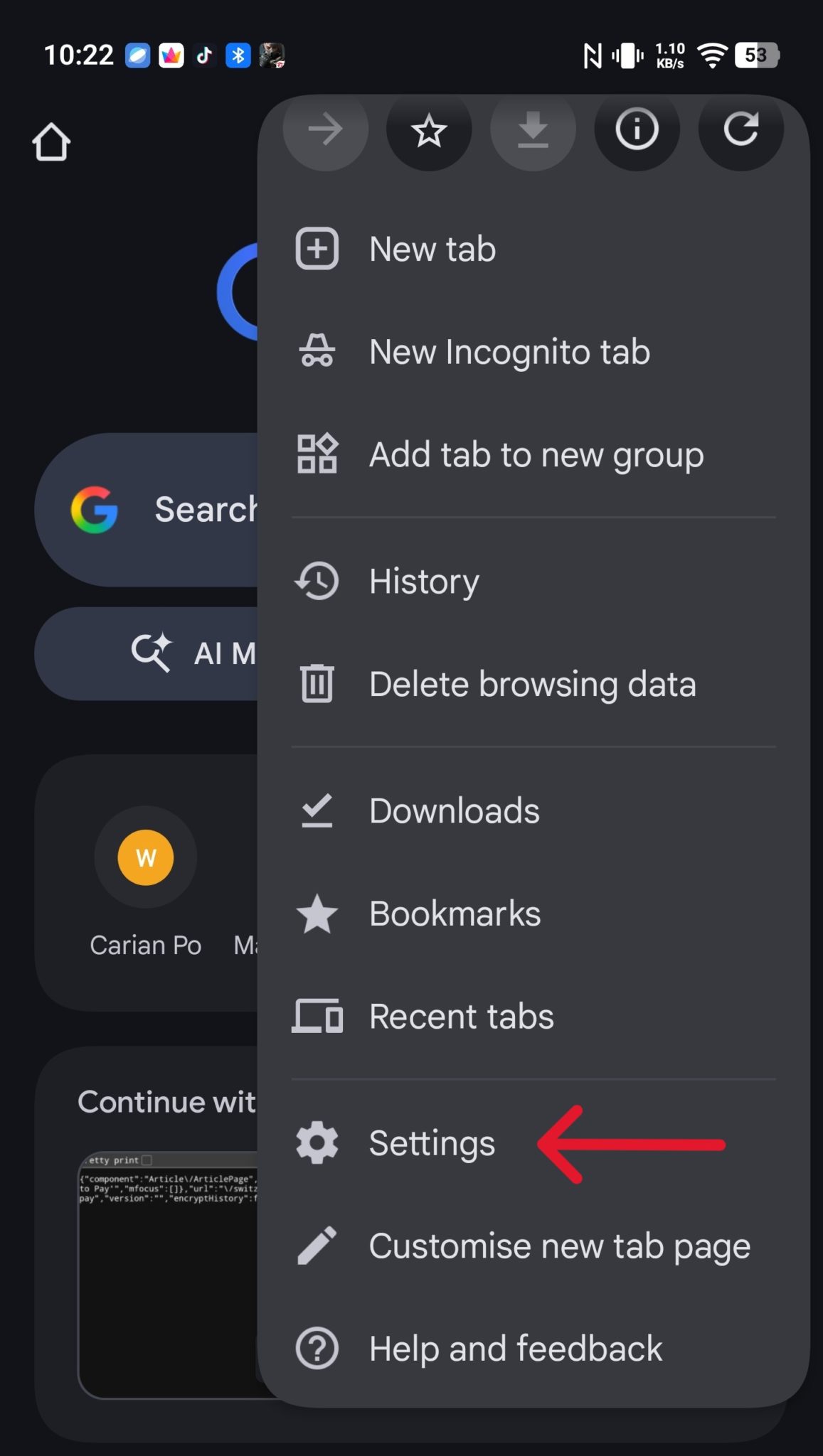Tap the reload page icon
The image size is (823, 1456).
740,129
